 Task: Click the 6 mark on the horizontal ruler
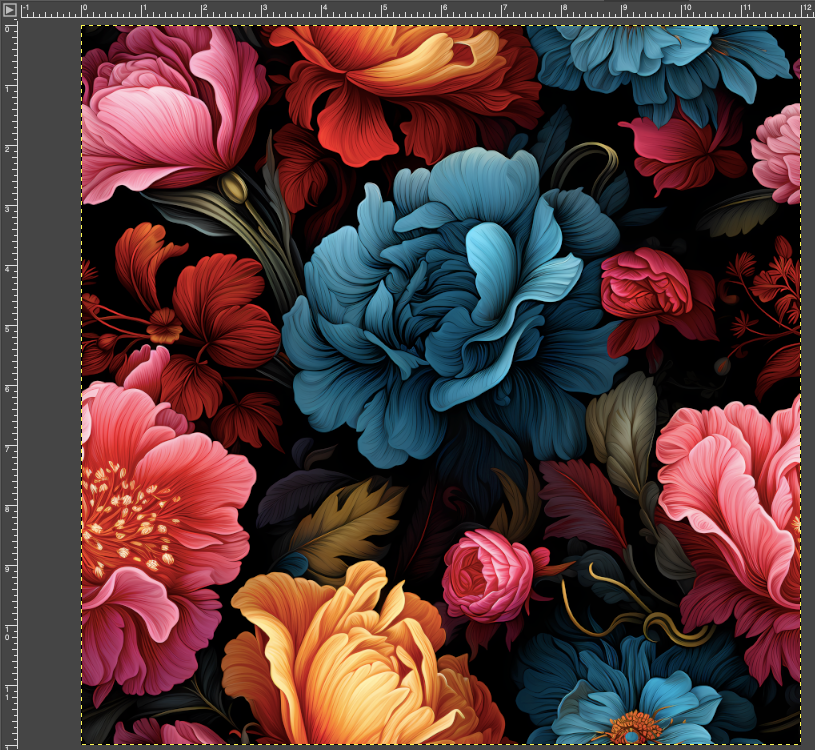(x=443, y=10)
